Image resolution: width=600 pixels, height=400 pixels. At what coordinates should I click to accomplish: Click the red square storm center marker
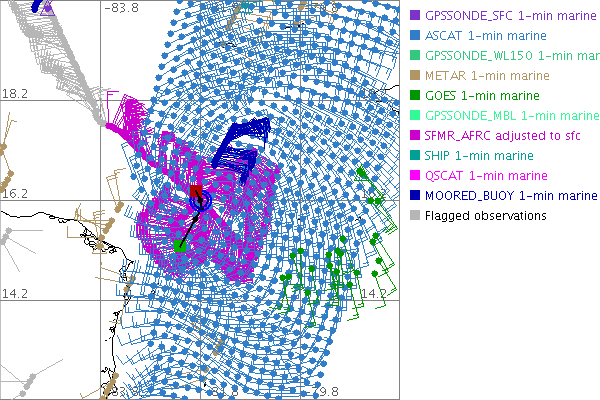[x=196, y=191]
